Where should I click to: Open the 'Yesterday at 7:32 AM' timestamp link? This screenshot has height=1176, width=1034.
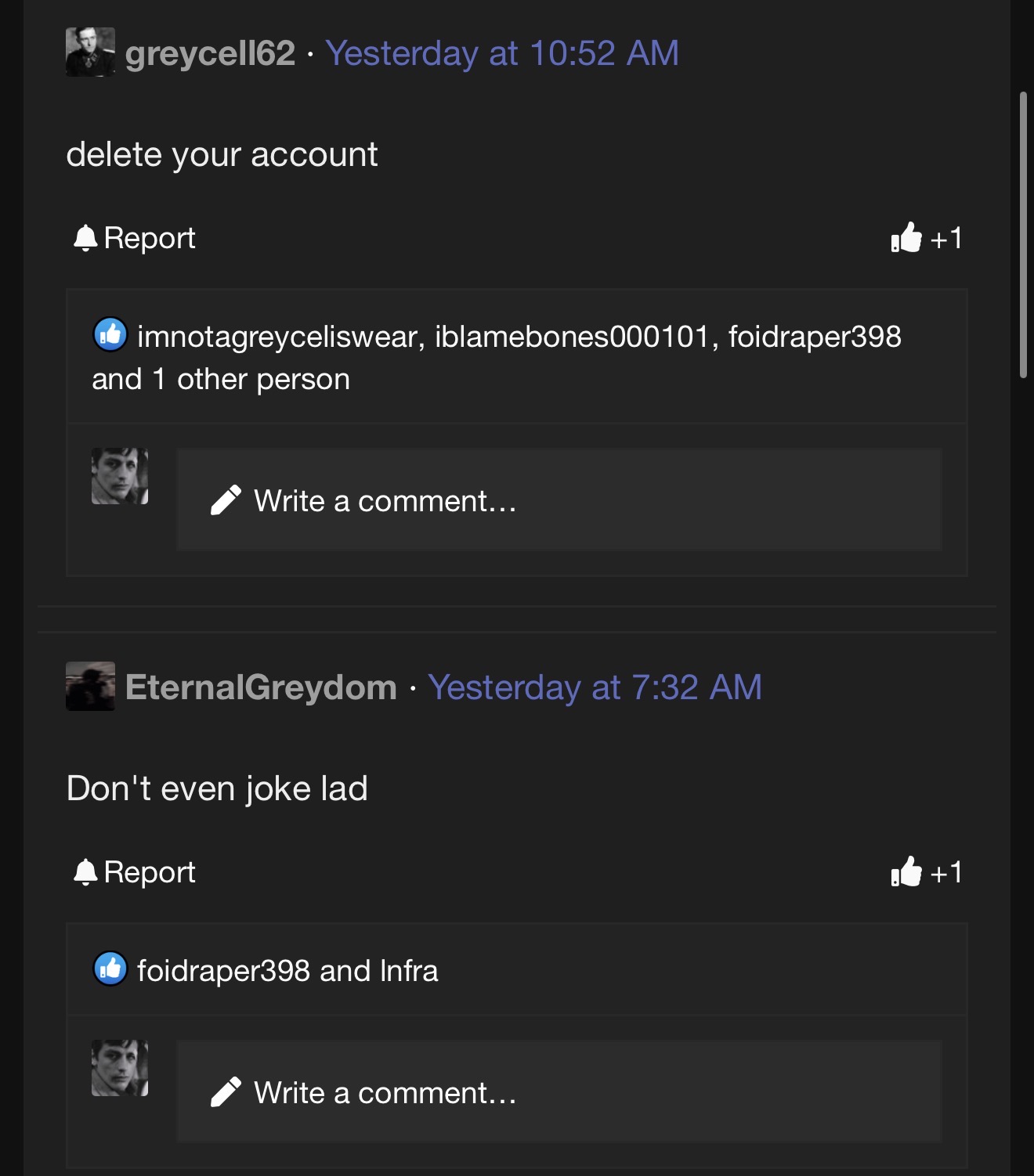595,687
